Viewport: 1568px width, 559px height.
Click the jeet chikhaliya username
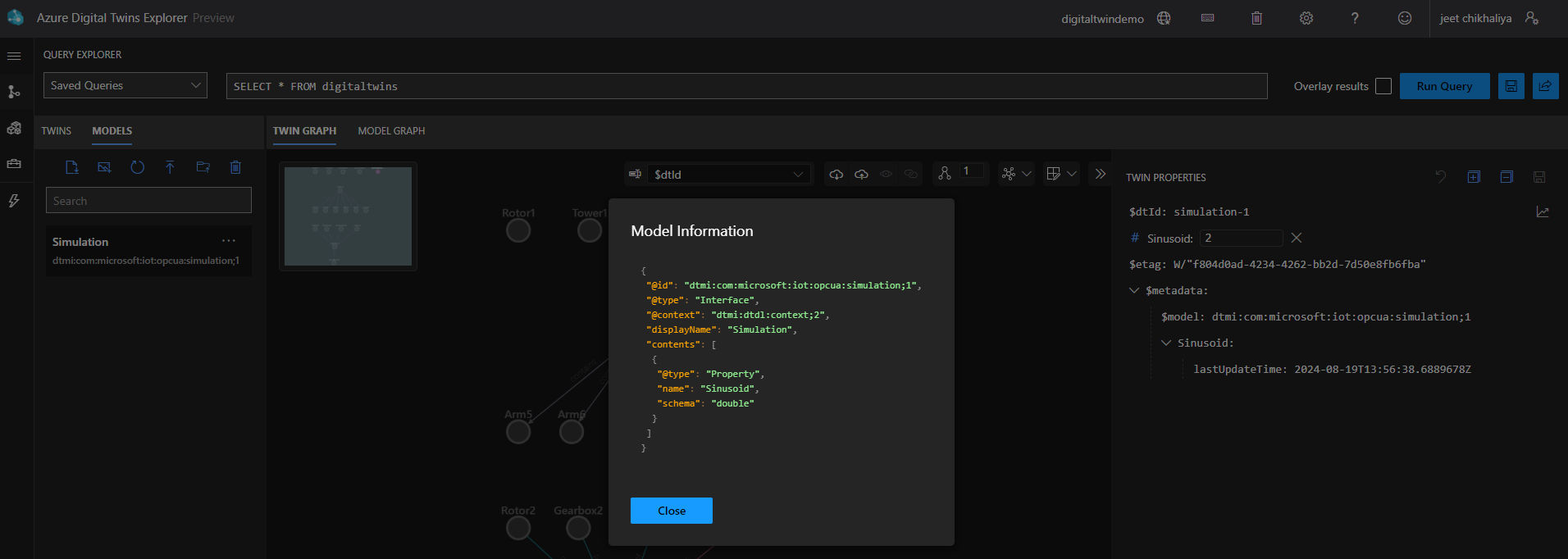[1475, 18]
